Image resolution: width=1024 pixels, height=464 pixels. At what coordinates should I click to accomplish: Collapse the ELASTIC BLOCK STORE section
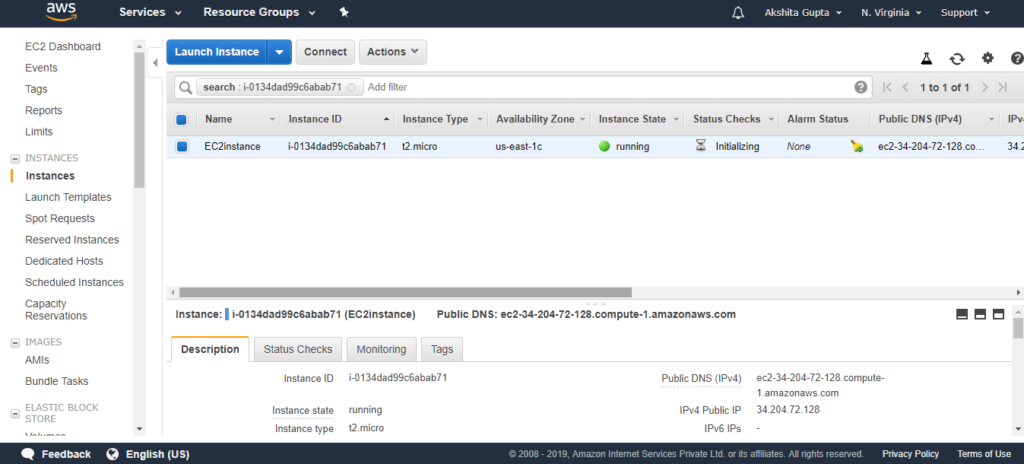[x=15, y=414]
